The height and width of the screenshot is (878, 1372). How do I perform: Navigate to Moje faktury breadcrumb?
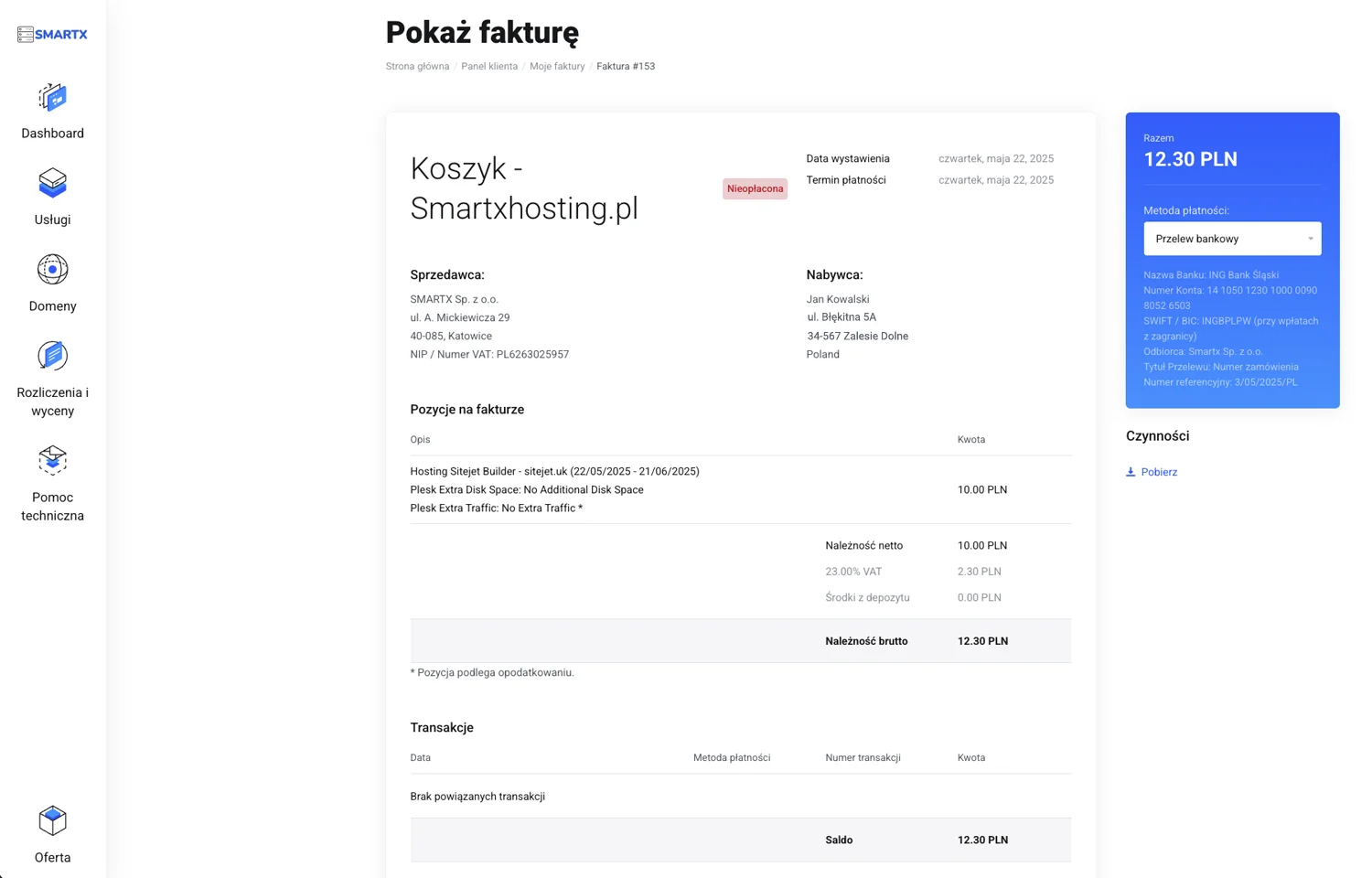(x=557, y=66)
